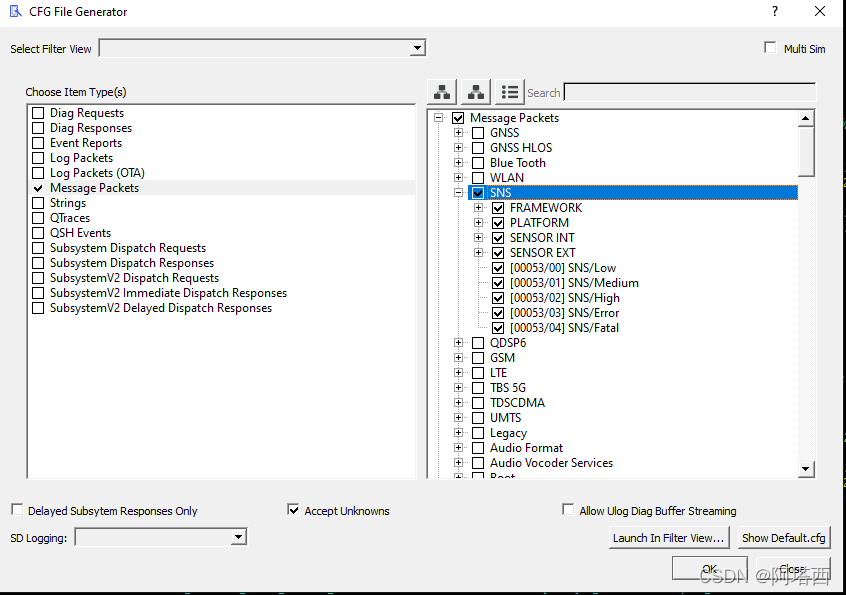The height and width of the screenshot is (595, 846).
Task: Check the TBS 5G tree checkbox
Action: click(477, 388)
